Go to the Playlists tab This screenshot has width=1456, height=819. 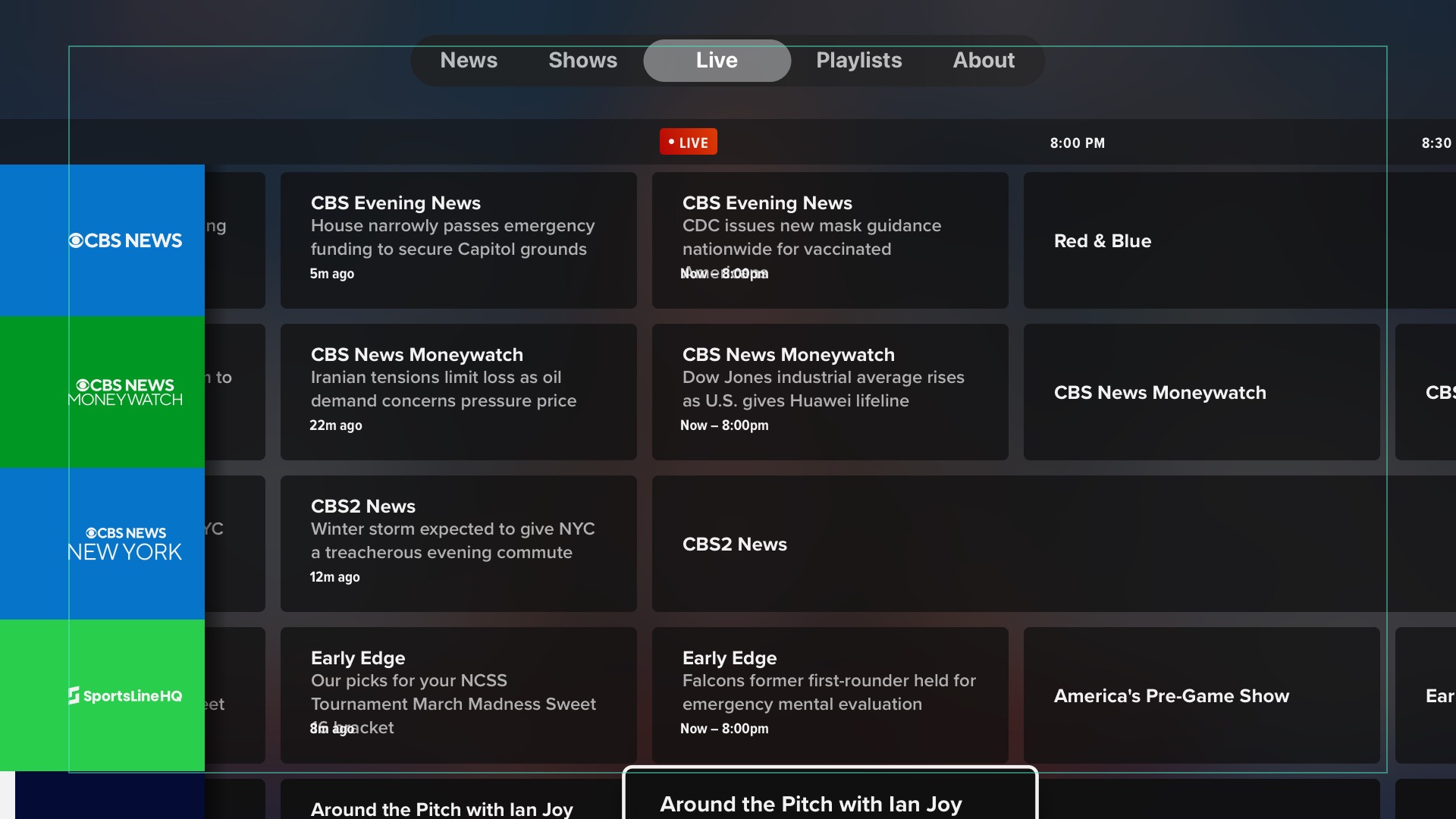pos(859,60)
